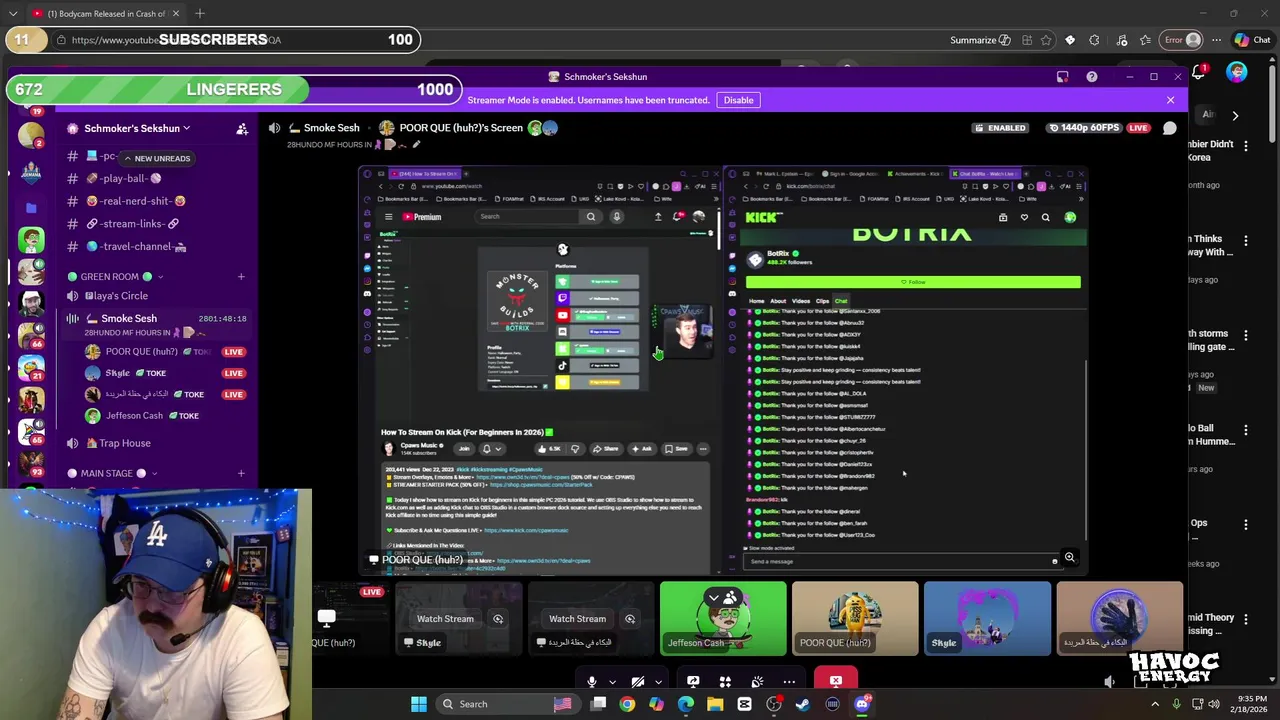Open a new browser tab
Image resolution: width=1280 pixels, height=720 pixels.
click(x=200, y=14)
